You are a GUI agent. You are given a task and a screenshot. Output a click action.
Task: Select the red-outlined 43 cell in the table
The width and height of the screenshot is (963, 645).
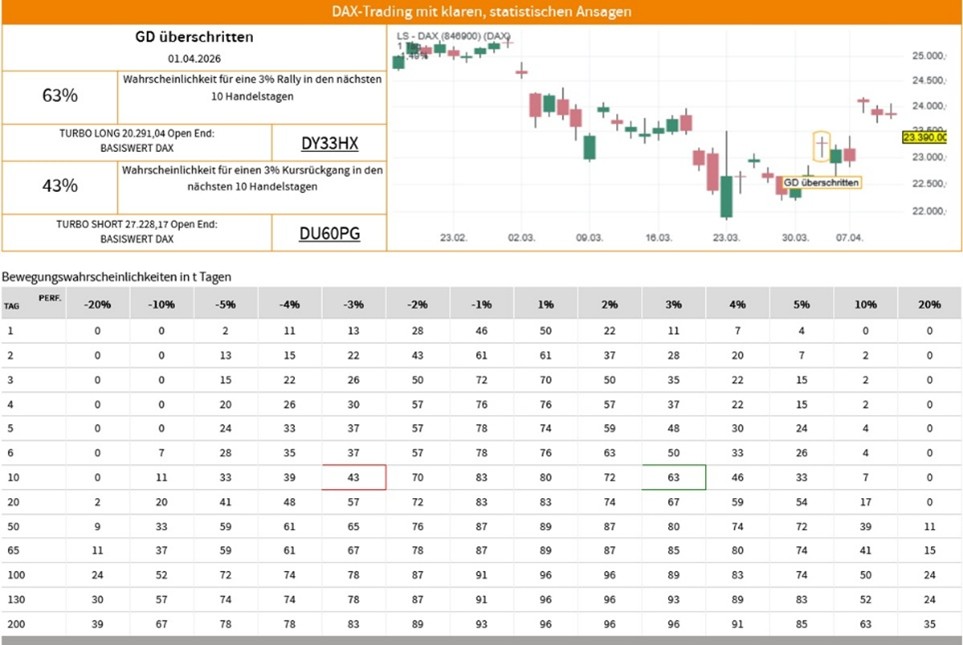354,478
